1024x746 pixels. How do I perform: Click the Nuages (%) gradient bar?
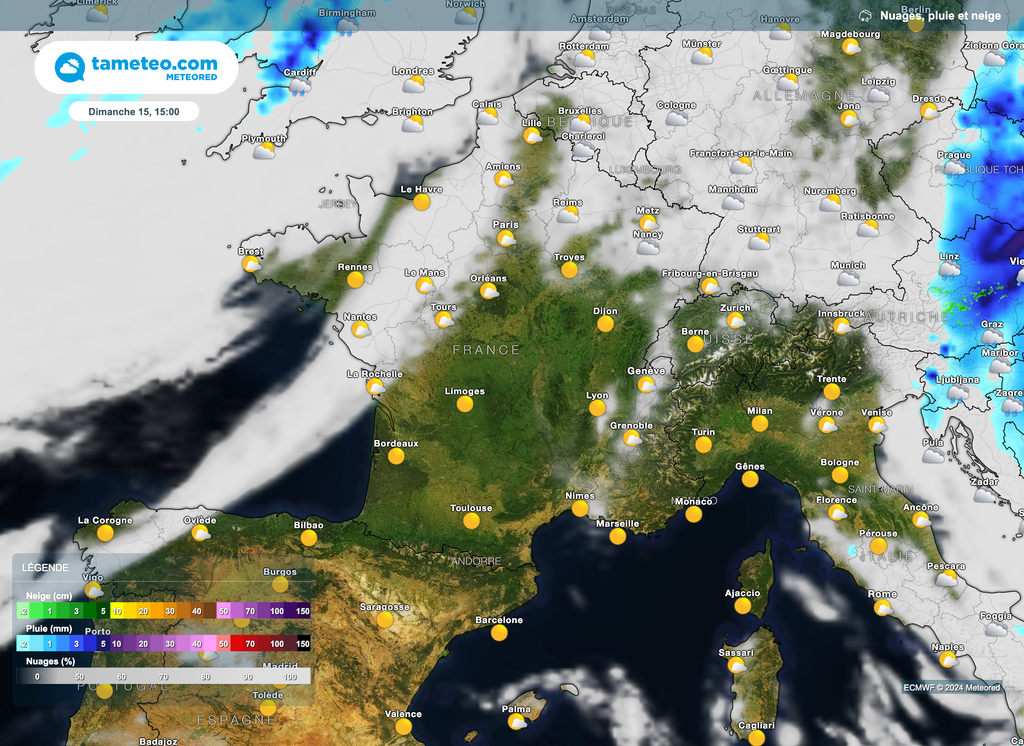point(165,676)
